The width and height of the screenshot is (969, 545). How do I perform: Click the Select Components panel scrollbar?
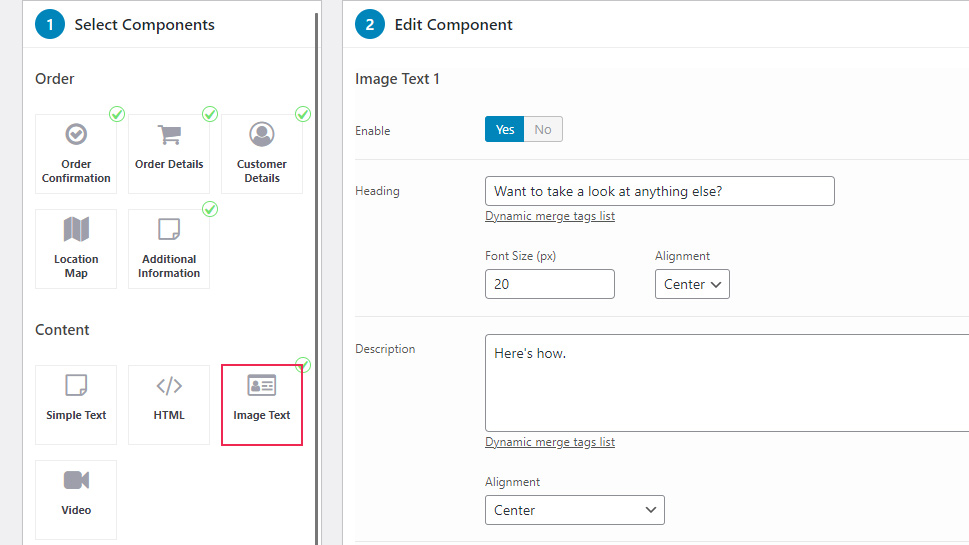pos(317,278)
